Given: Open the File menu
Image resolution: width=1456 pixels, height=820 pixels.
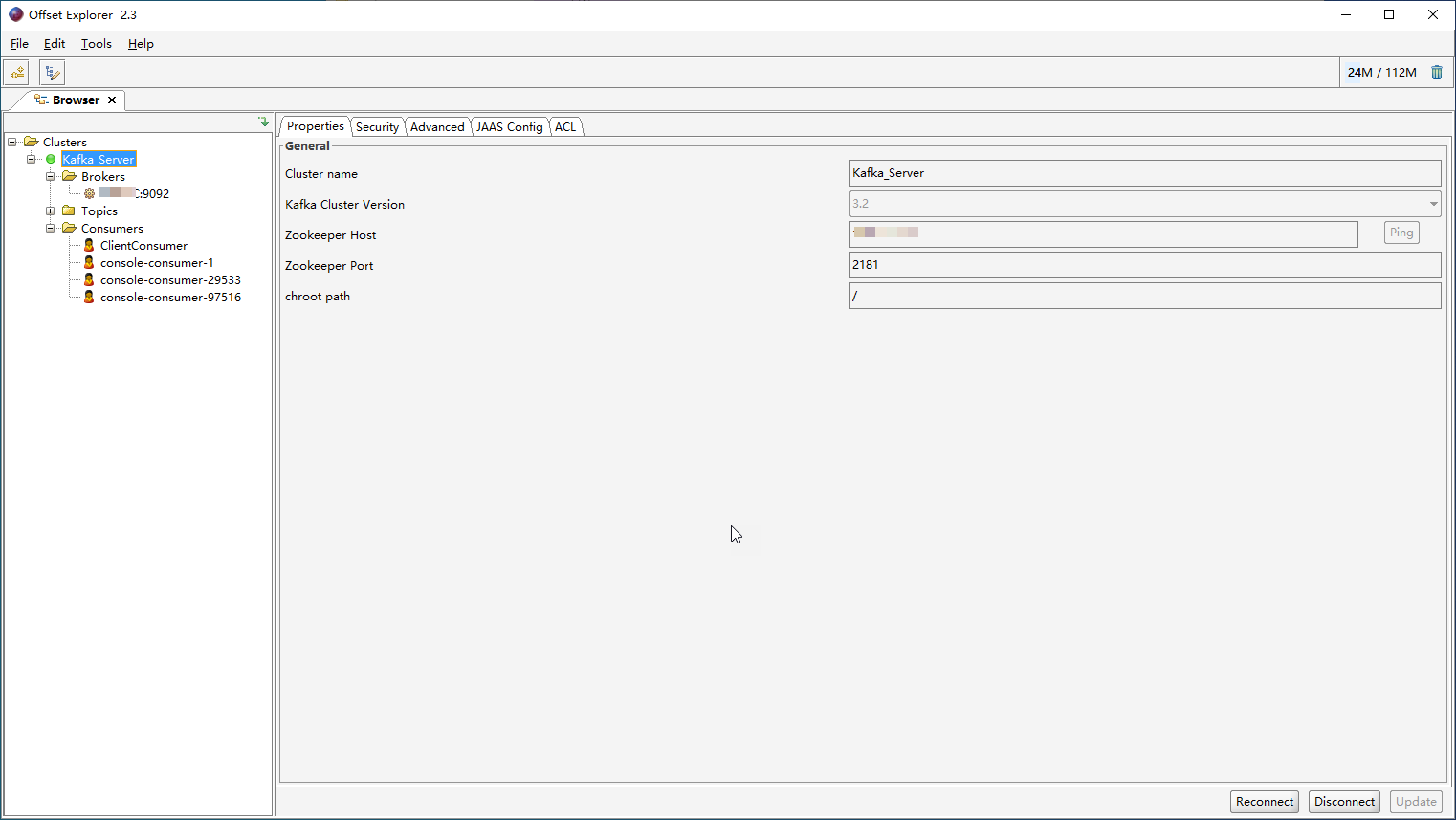Looking at the screenshot, I should 19,44.
